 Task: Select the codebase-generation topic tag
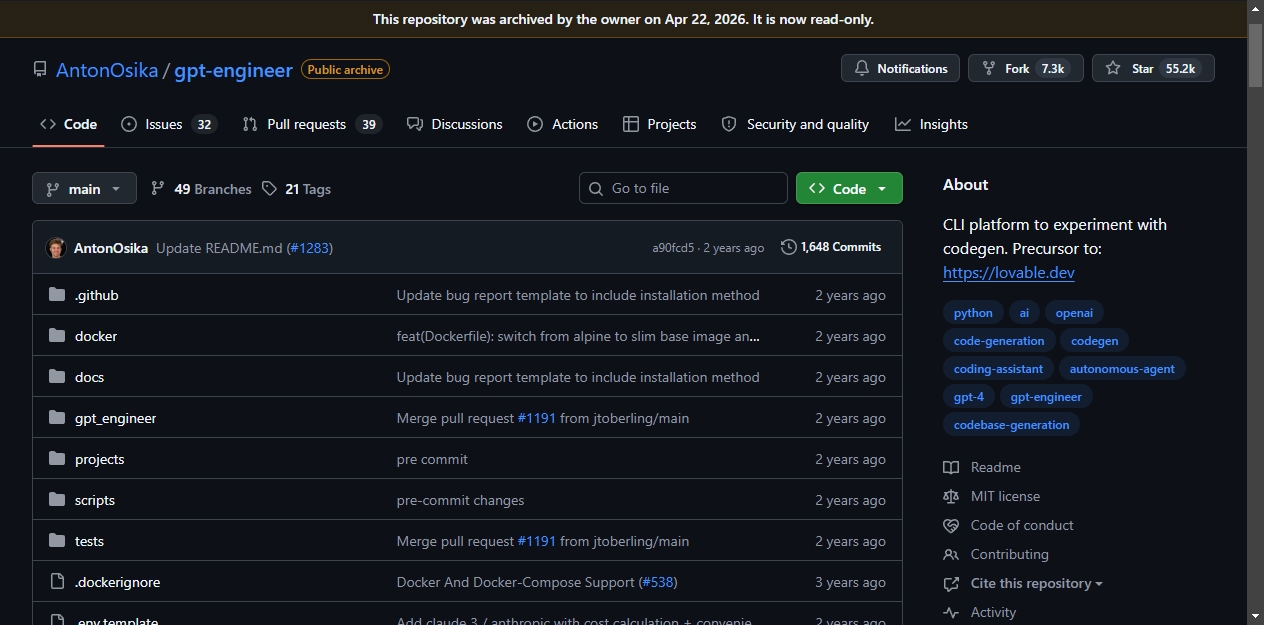(1011, 425)
